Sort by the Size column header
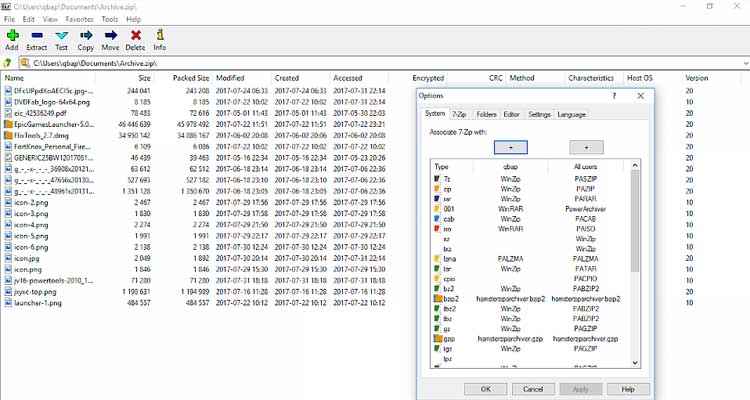Image resolution: width=750 pixels, height=400 pixels. point(124,78)
